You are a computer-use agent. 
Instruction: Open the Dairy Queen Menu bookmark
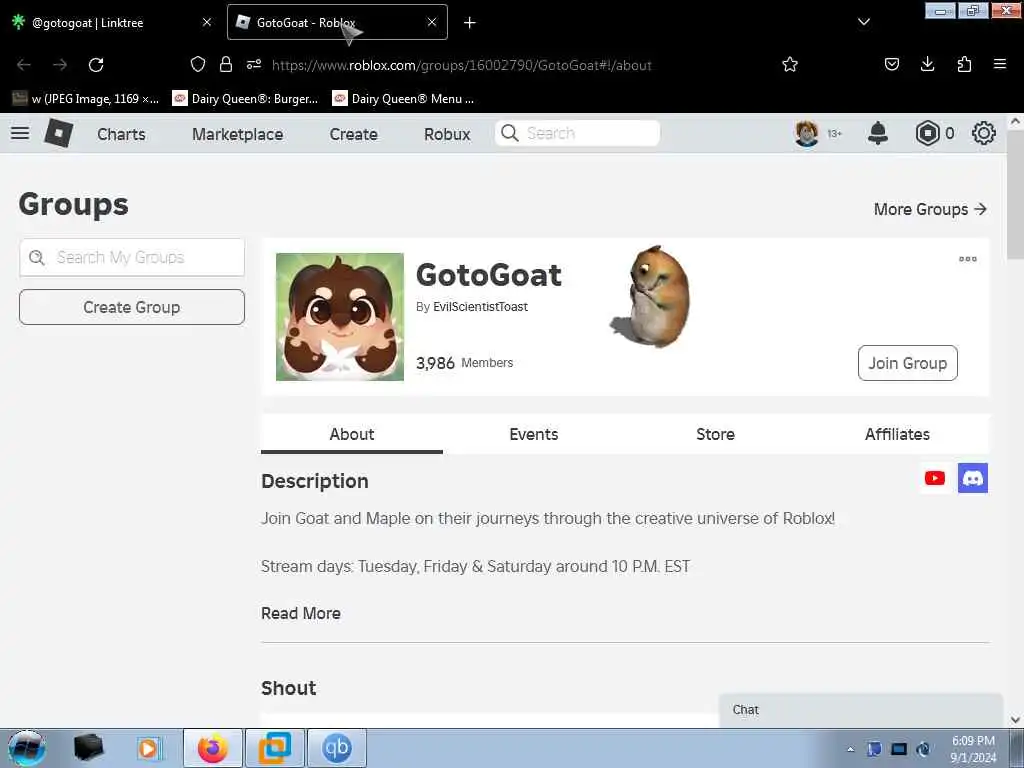click(x=403, y=99)
